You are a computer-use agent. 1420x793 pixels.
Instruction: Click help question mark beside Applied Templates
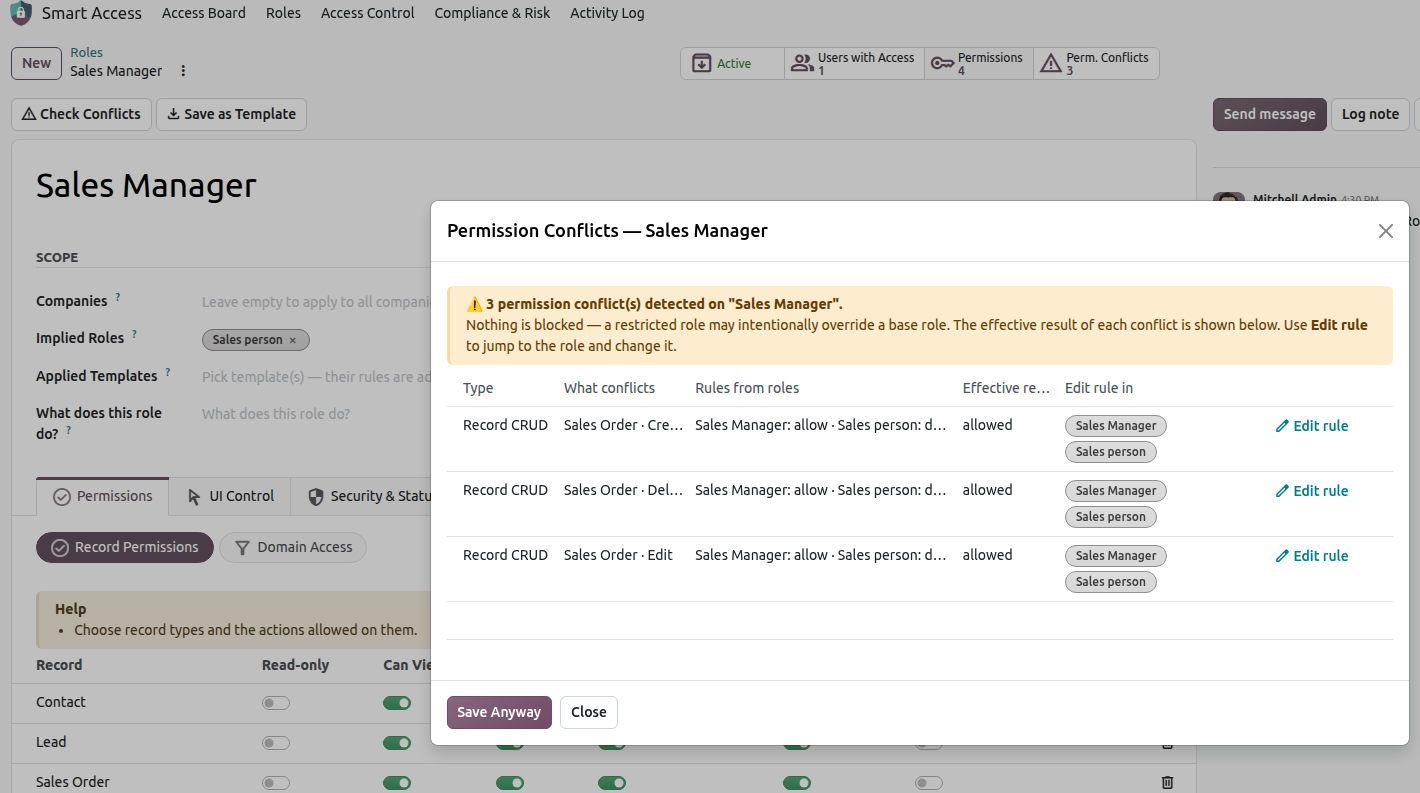(168, 372)
